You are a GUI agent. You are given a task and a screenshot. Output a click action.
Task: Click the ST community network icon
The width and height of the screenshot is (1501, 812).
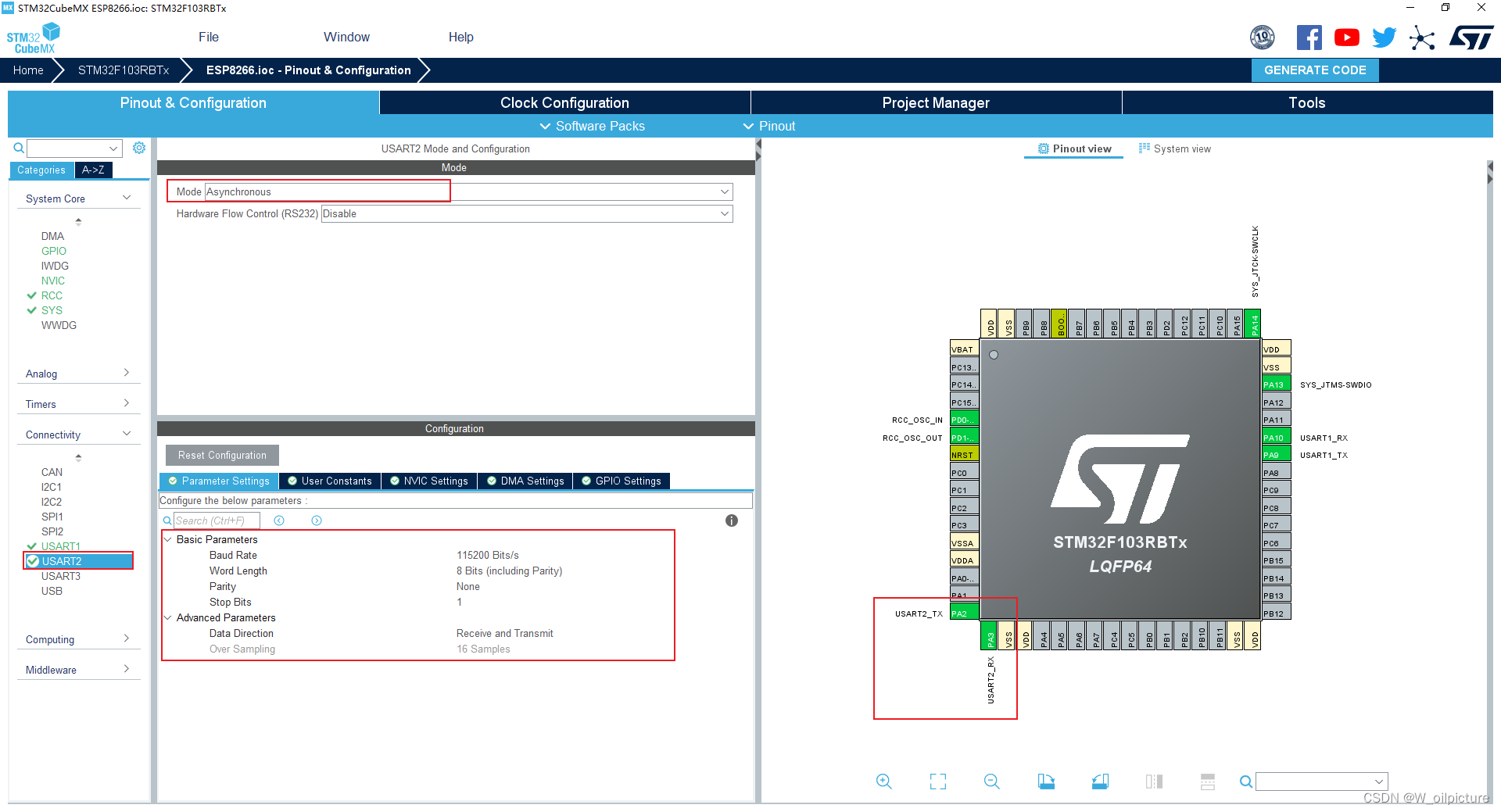point(1422,38)
